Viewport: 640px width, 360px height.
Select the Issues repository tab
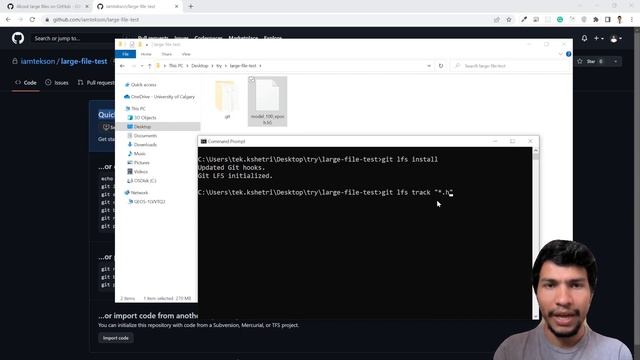(x=57, y=82)
